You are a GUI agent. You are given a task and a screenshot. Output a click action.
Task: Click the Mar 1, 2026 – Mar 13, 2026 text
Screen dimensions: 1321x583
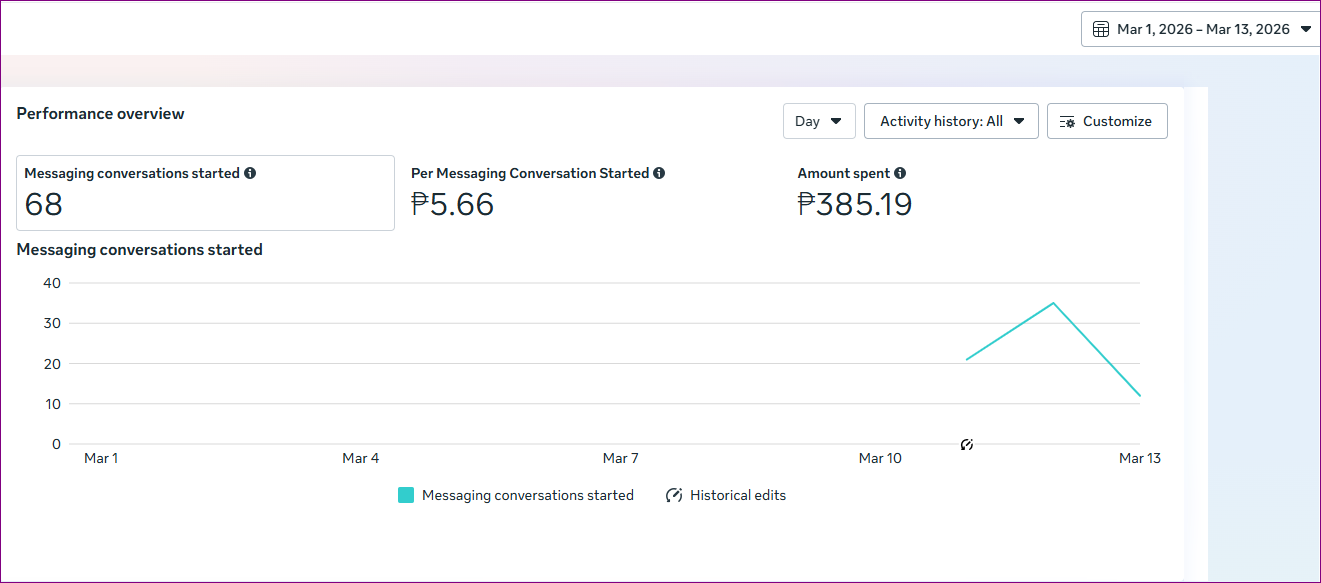pos(1203,29)
